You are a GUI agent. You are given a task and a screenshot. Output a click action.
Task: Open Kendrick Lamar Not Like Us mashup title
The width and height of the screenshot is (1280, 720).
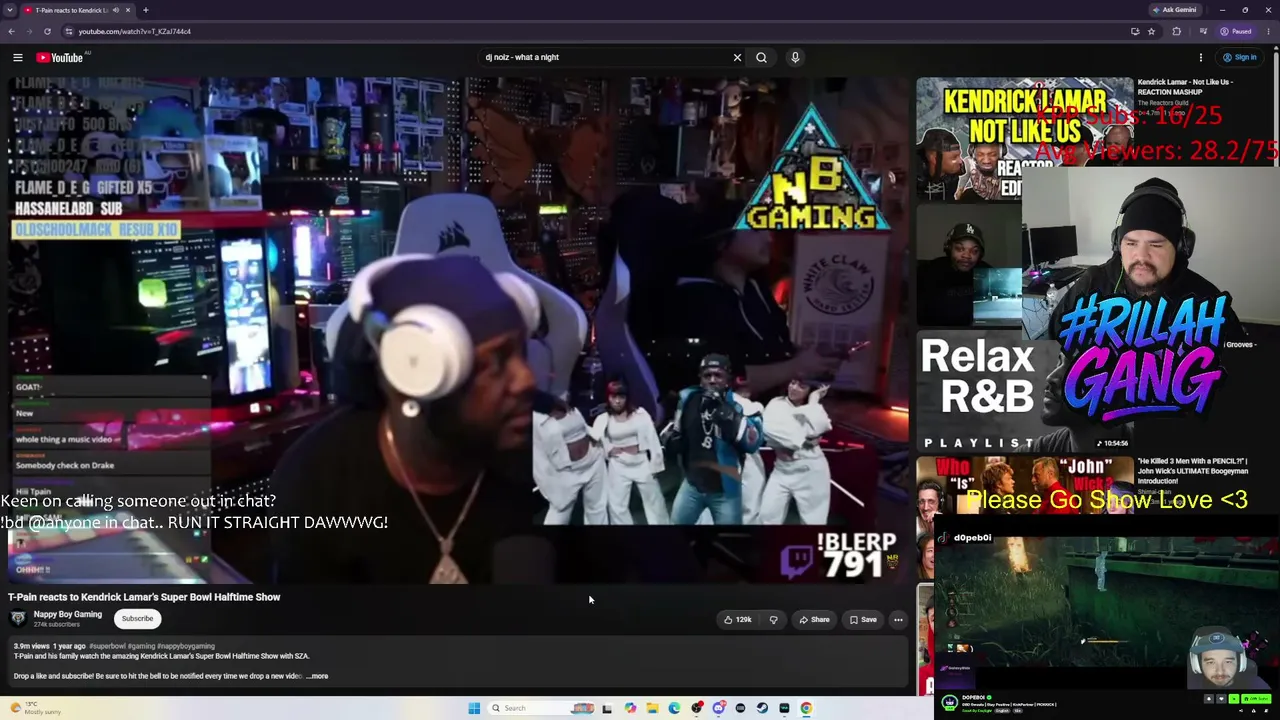[1185, 87]
